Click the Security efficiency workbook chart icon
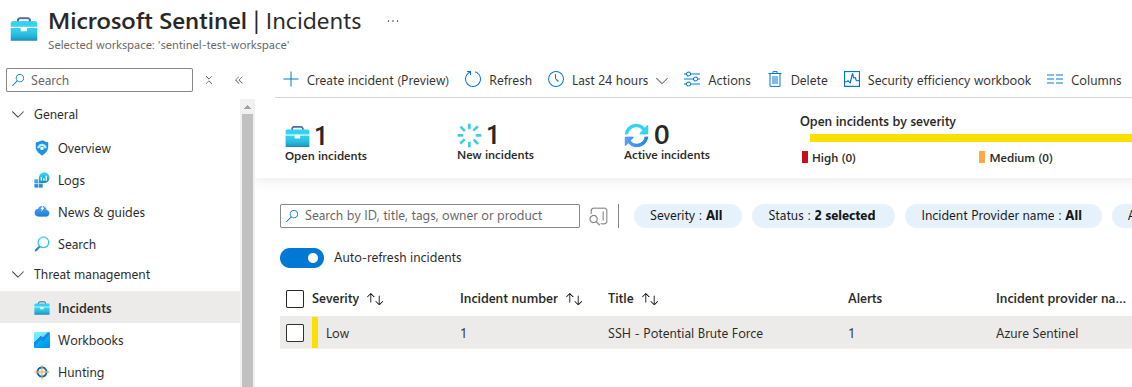 tap(852, 79)
